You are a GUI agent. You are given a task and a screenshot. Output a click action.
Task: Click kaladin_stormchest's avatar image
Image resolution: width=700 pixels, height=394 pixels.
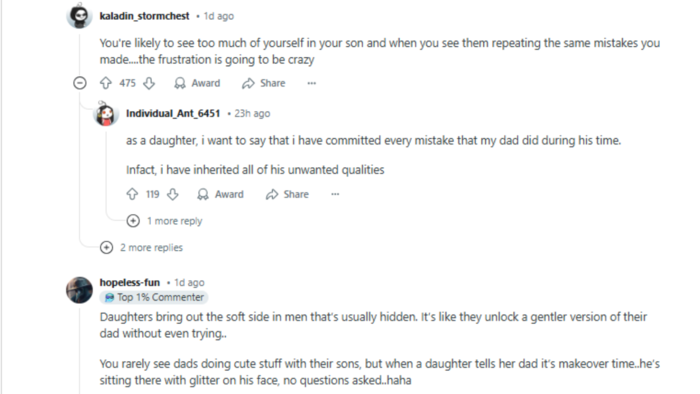pos(79,16)
